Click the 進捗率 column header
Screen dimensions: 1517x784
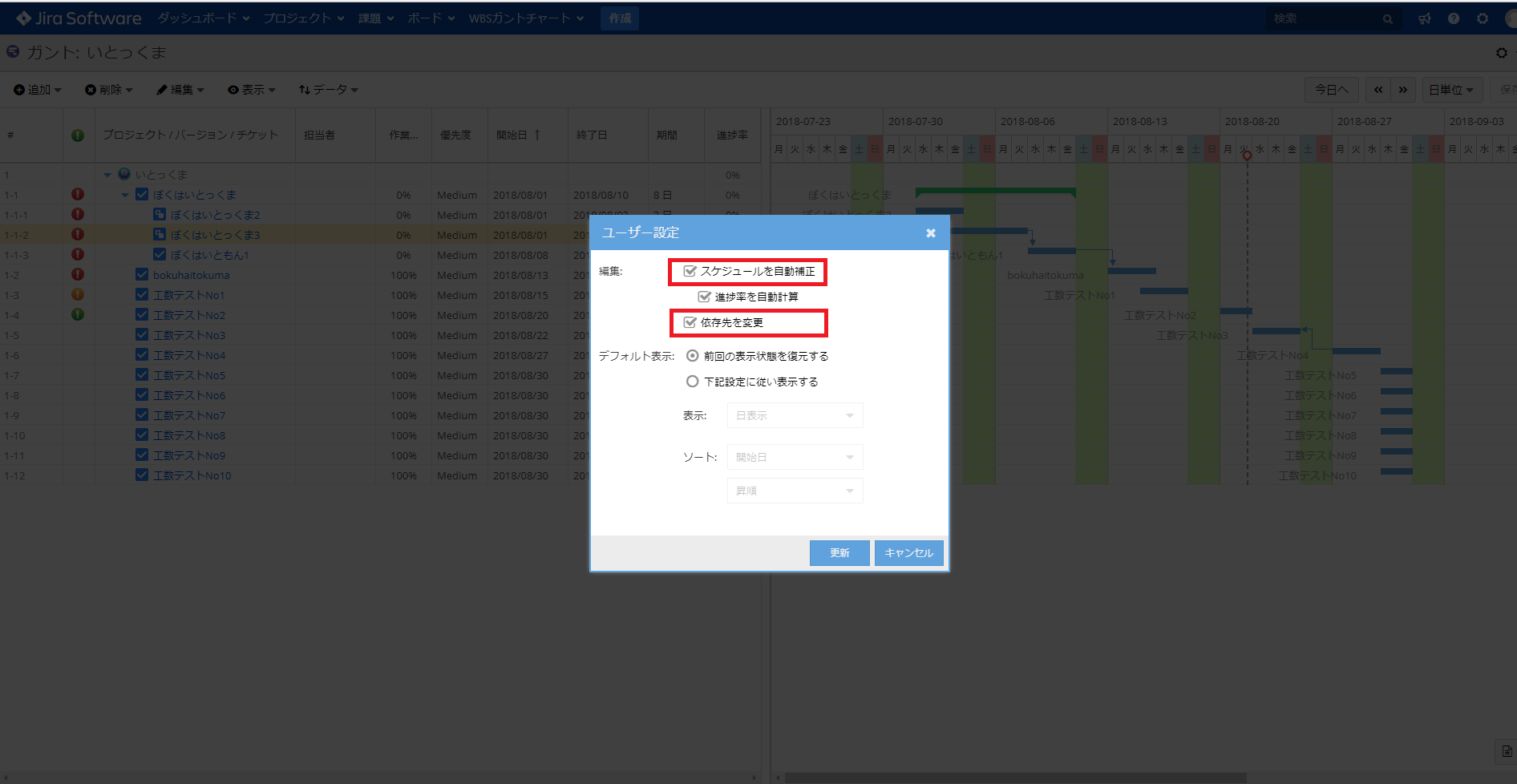click(732, 135)
